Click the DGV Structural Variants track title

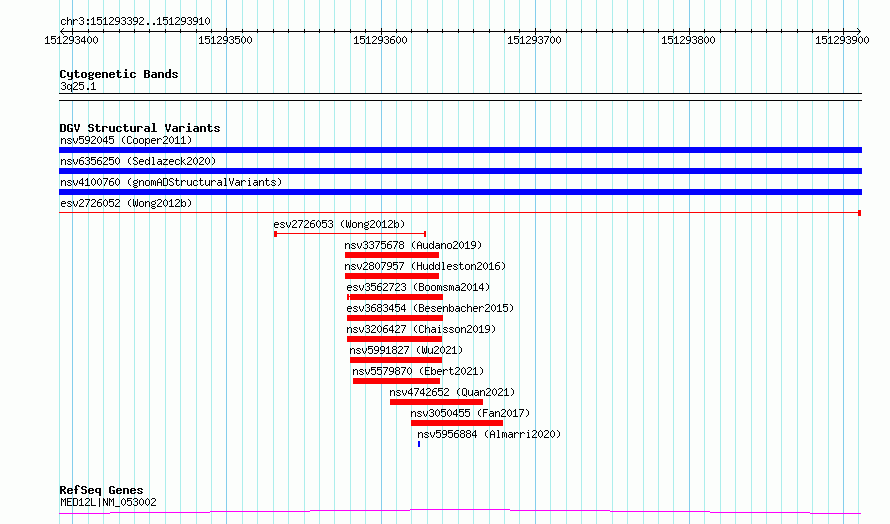pyautogui.click(x=140, y=128)
